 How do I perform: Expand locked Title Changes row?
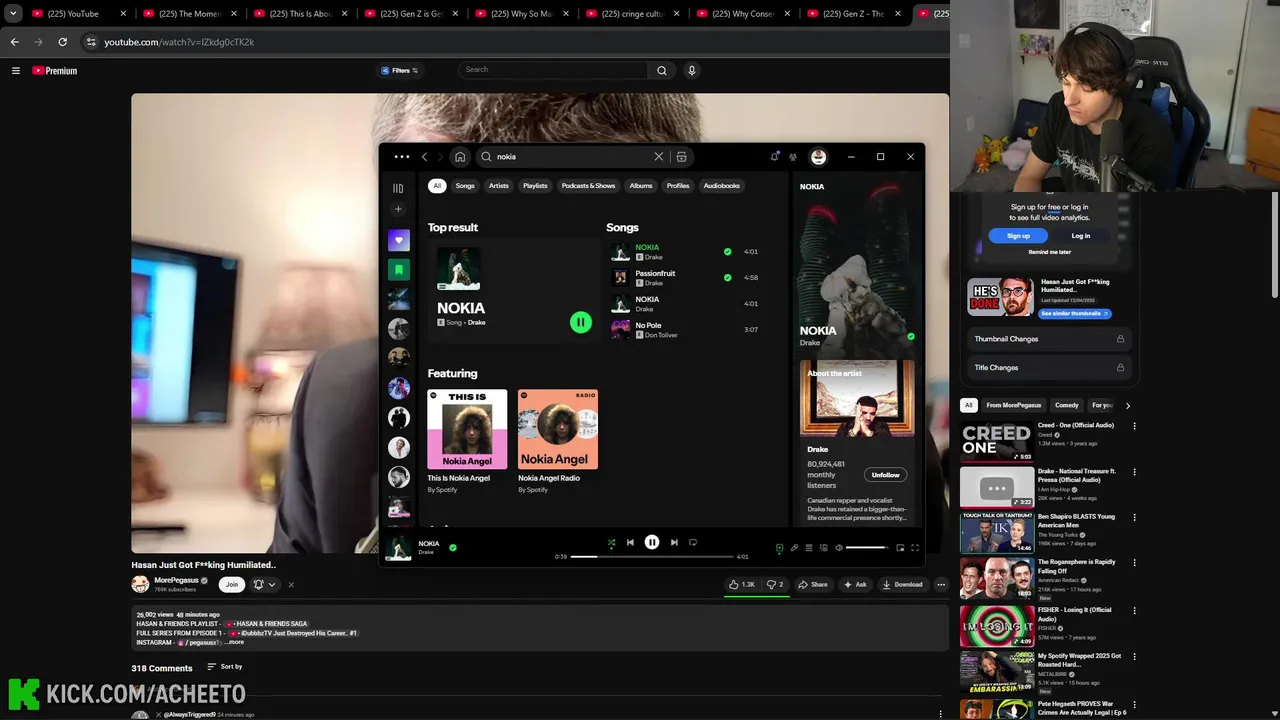click(x=1050, y=368)
